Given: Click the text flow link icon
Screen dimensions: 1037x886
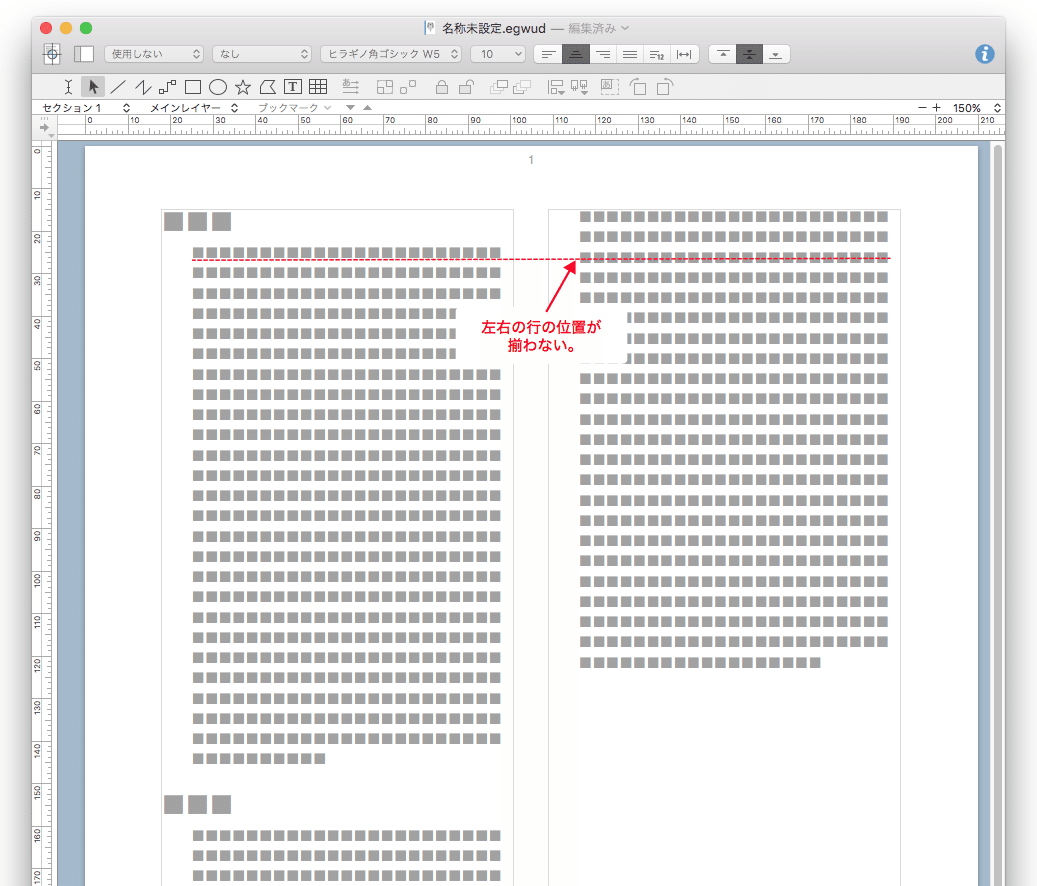Looking at the screenshot, I should [351, 87].
